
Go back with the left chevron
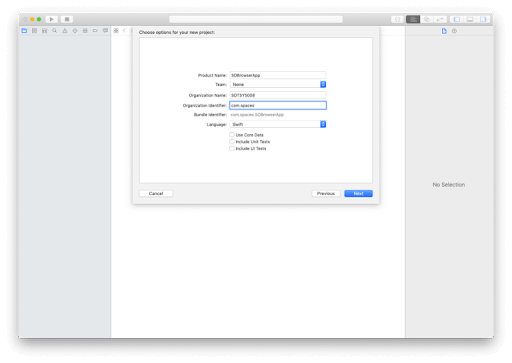pyautogui.click(x=124, y=31)
